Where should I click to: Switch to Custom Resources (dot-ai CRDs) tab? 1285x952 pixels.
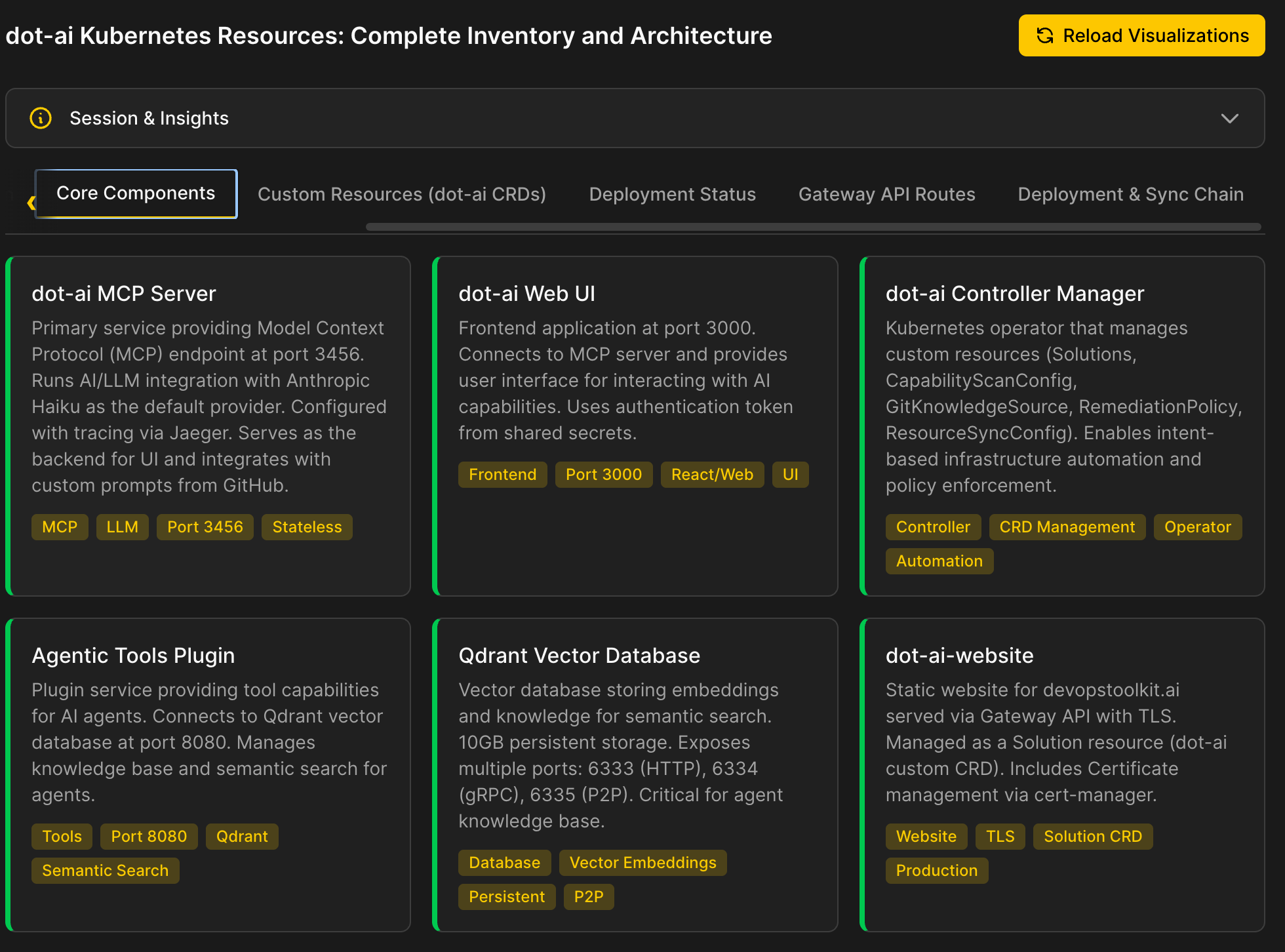(401, 195)
